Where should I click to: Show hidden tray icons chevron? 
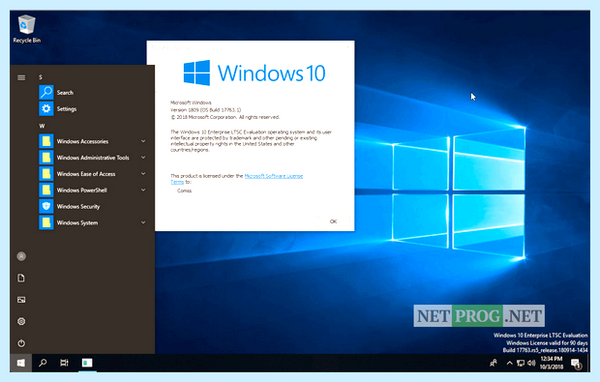pyautogui.click(x=509, y=363)
